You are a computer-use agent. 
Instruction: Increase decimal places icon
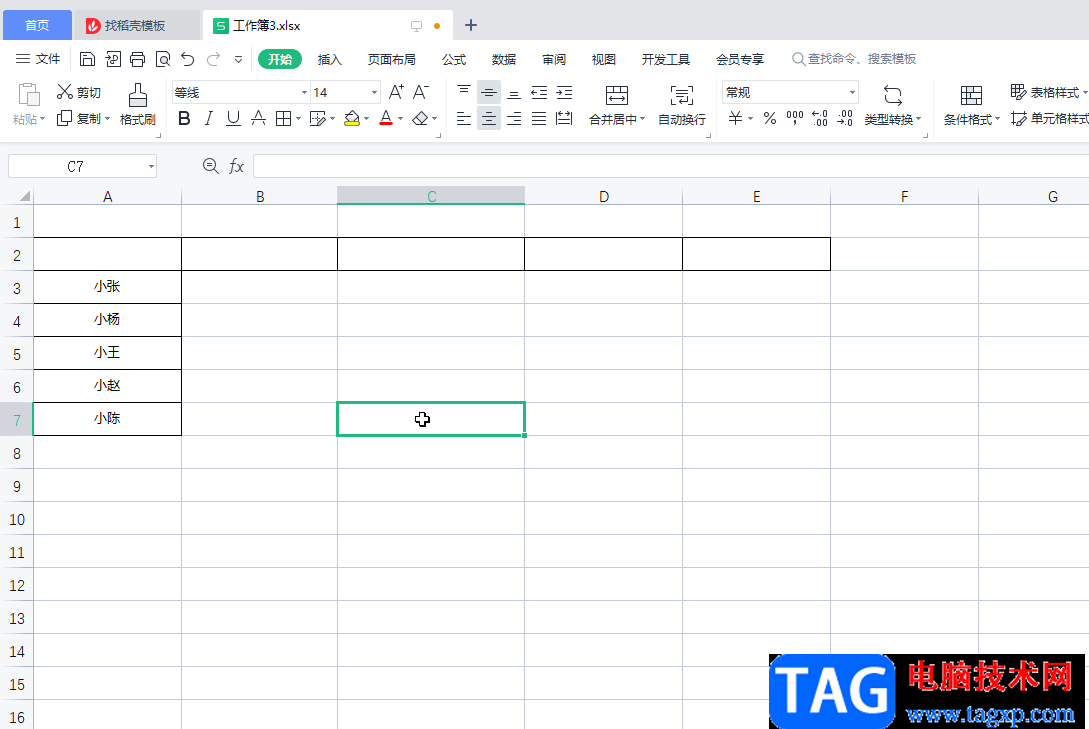[820, 119]
